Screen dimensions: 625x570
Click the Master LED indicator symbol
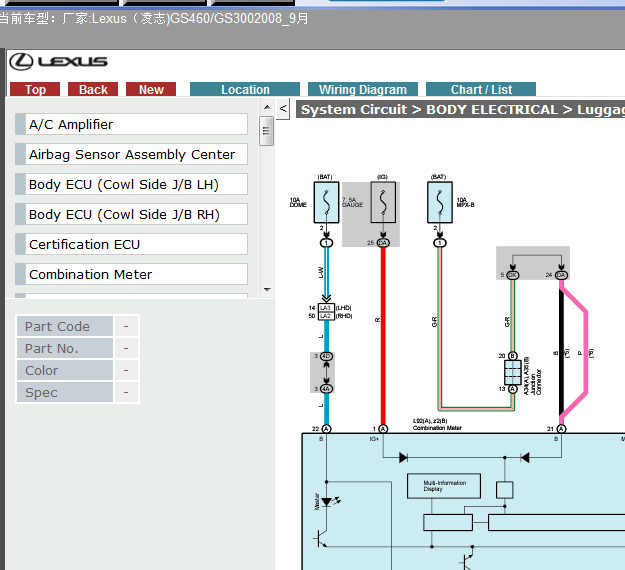point(328,502)
